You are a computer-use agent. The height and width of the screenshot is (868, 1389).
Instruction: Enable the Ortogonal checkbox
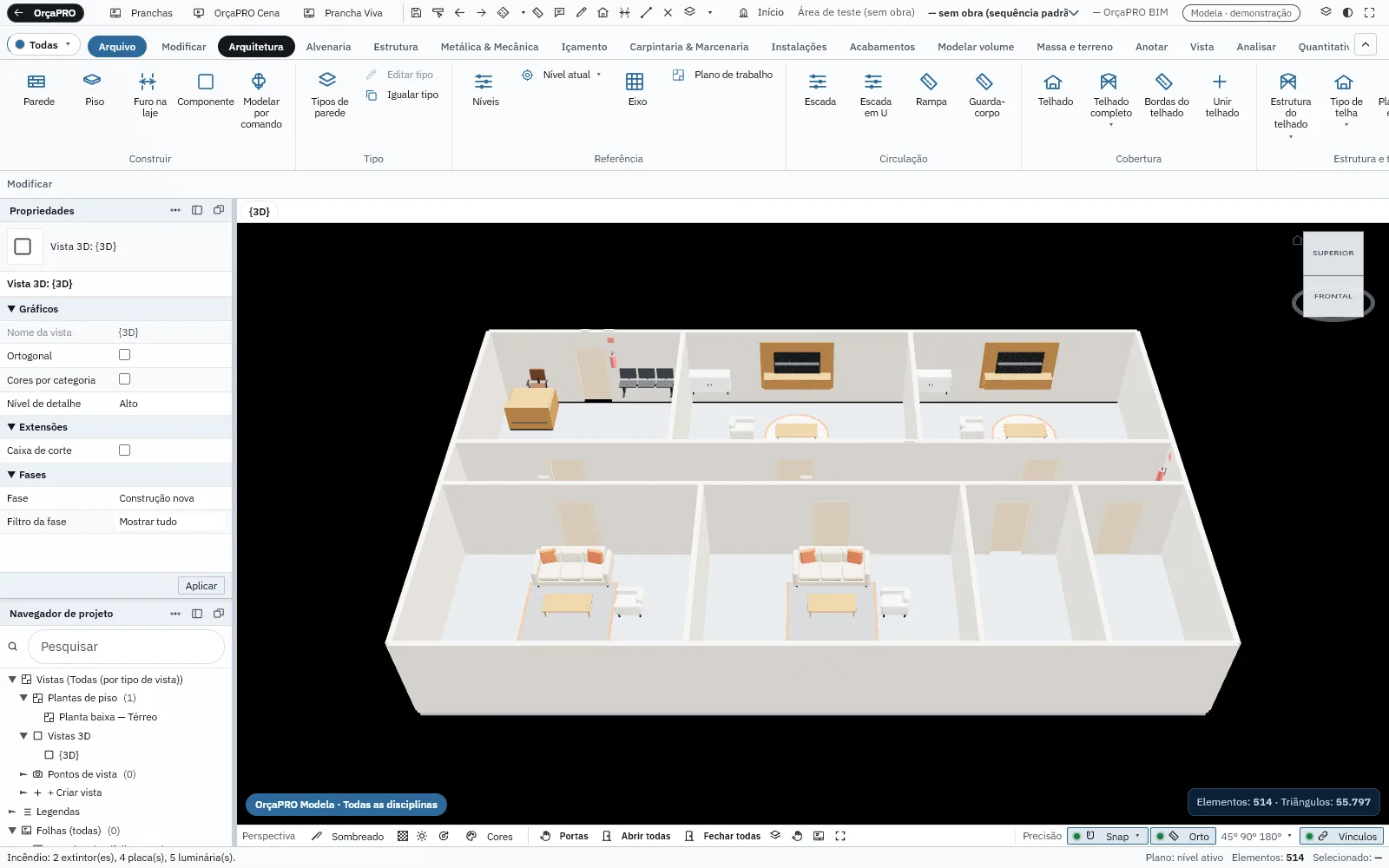(x=125, y=355)
